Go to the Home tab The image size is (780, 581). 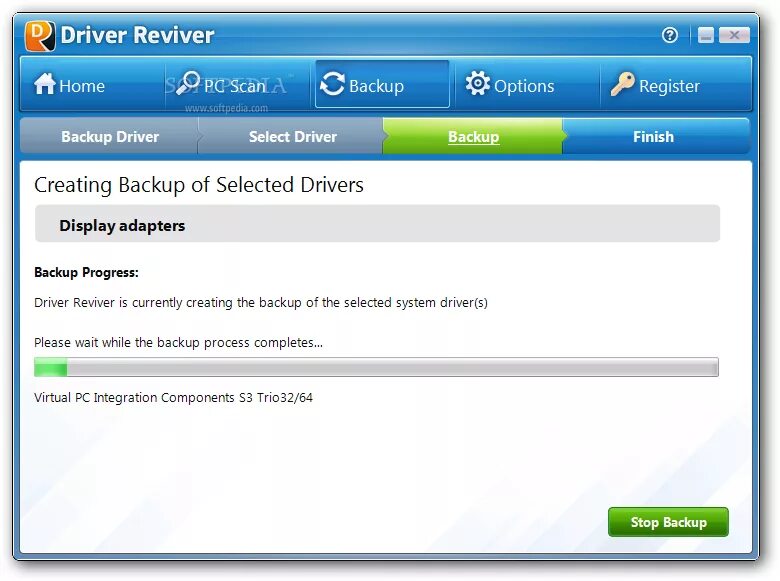(x=93, y=84)
